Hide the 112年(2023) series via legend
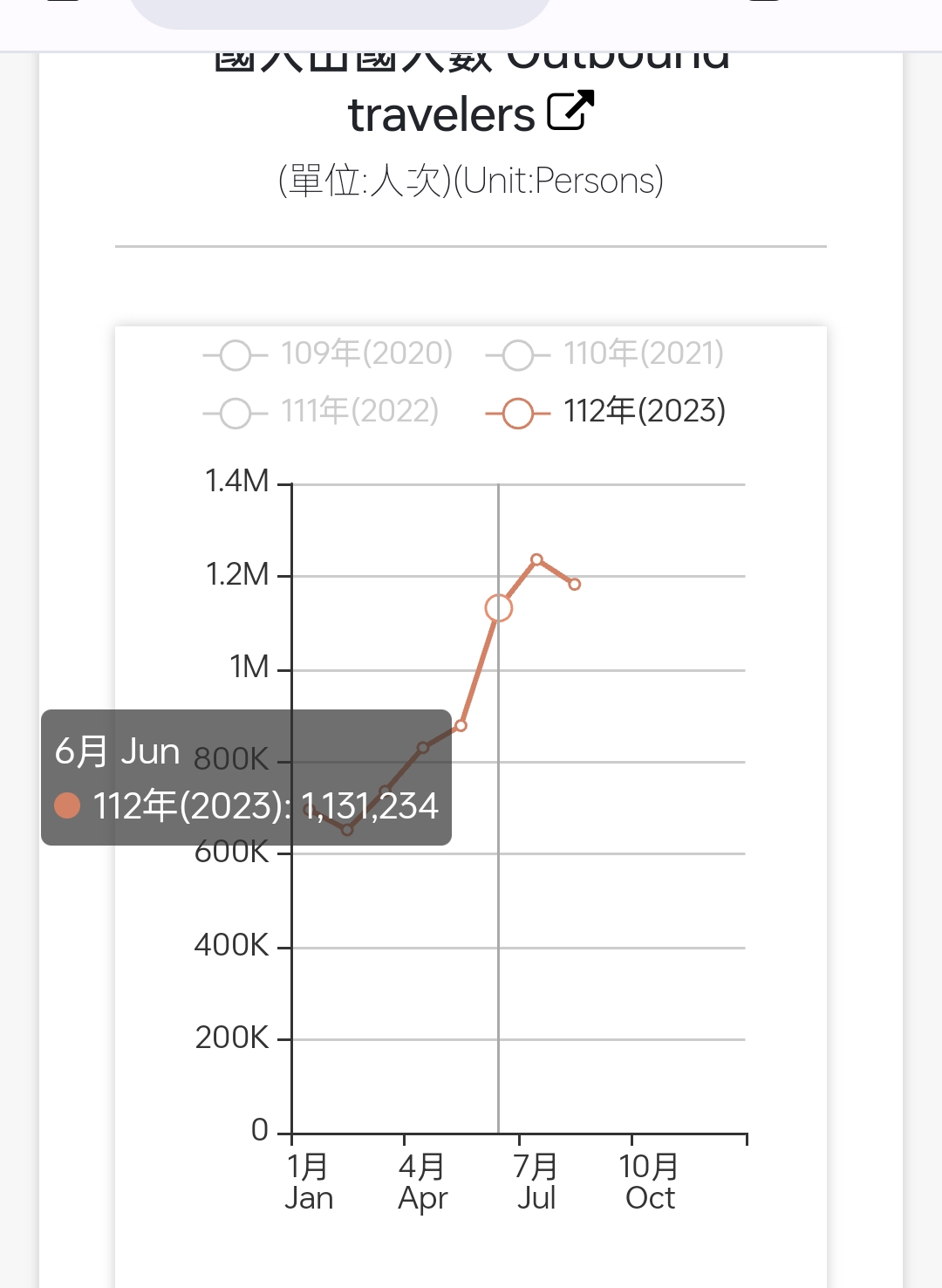This screenshot has height=1288, width=942. click(x=605, y=412)
